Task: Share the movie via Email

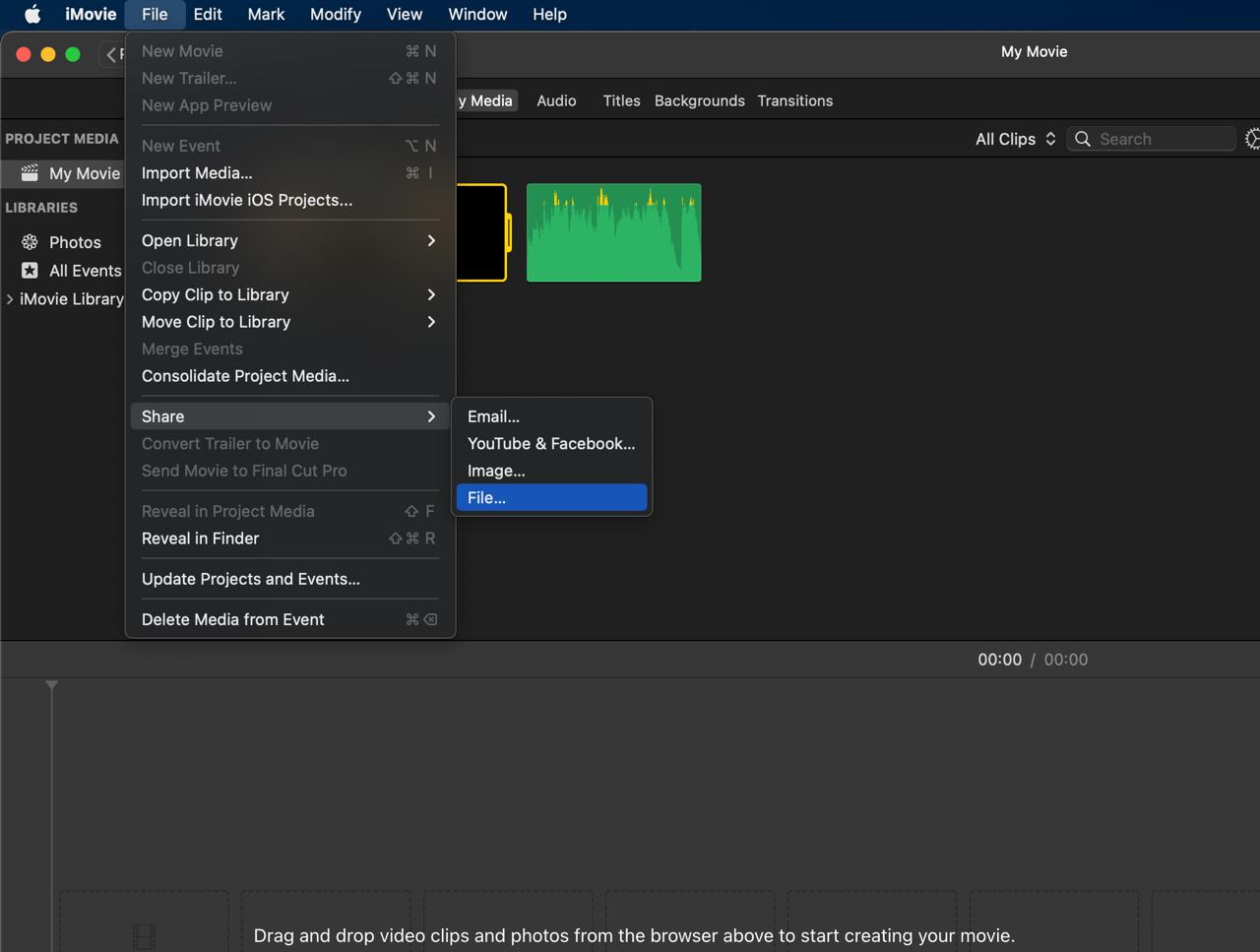Action: (551, 416)
